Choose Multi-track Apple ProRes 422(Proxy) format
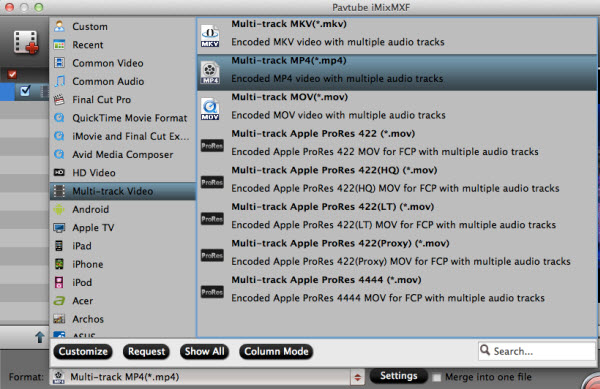Image resolution: width=600 pixels, height=389 pixels. [x=397, y=256]
